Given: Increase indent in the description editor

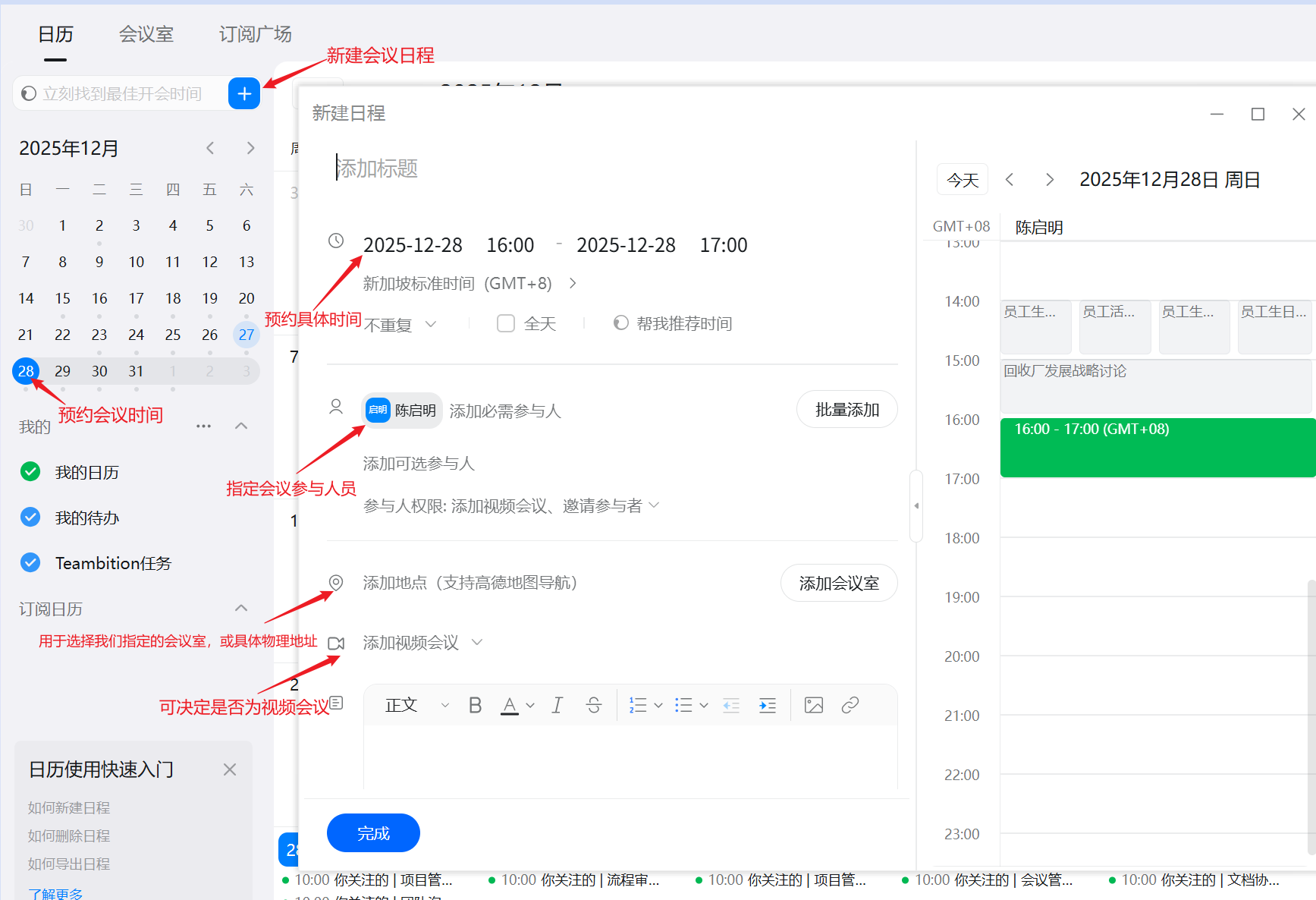Looking at the screenshot, I should [x=767, y=706].
